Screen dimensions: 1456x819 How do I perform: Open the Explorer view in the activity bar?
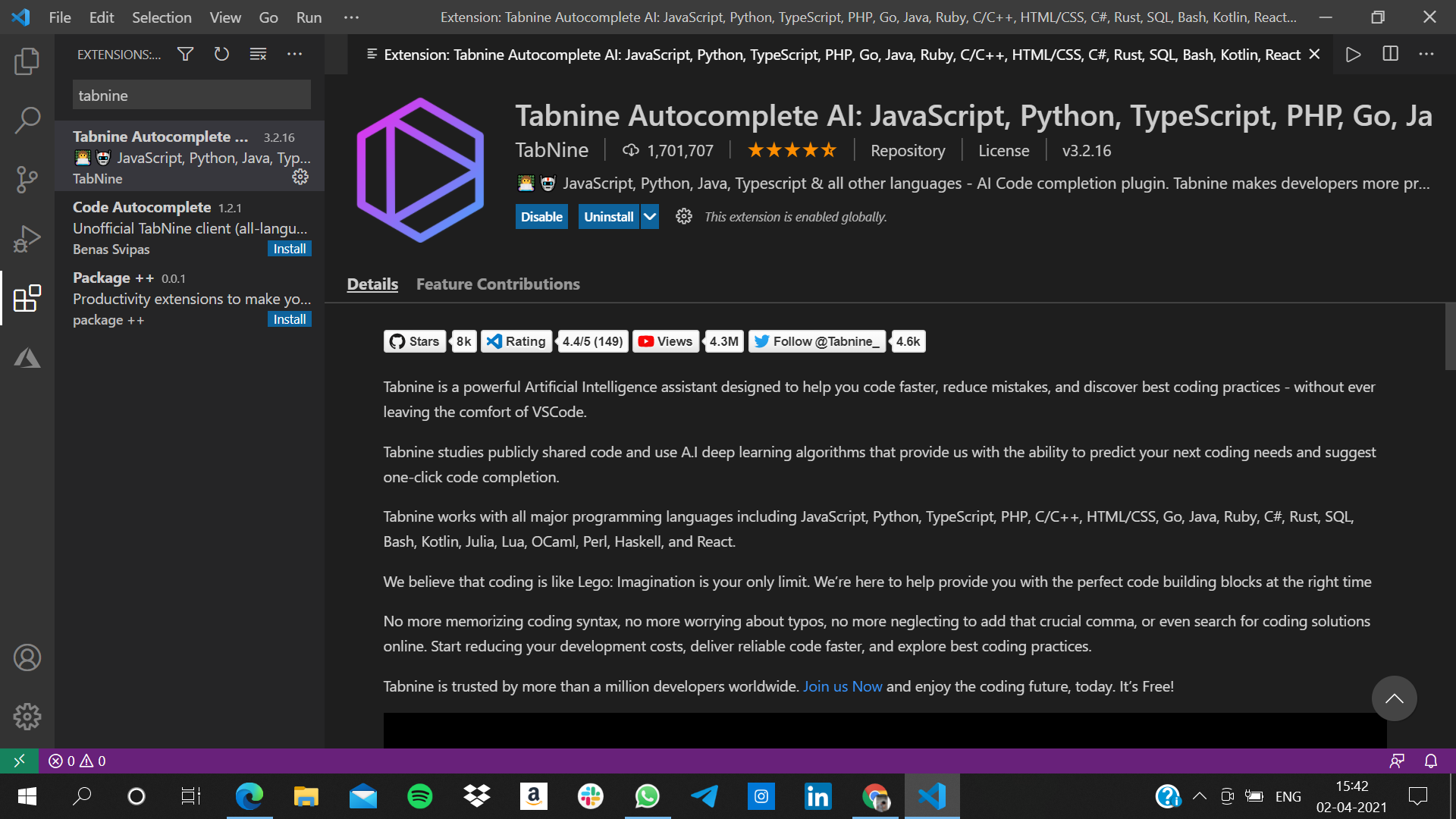pyautogui.click(x=27, y=61)
